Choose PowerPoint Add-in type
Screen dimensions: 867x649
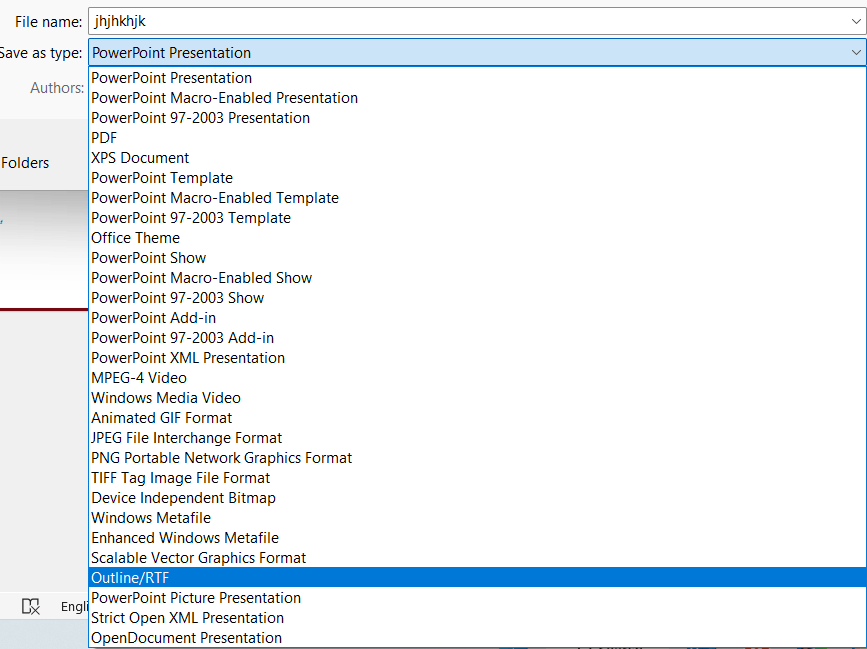pyautogui.click(x=477, y=318)
